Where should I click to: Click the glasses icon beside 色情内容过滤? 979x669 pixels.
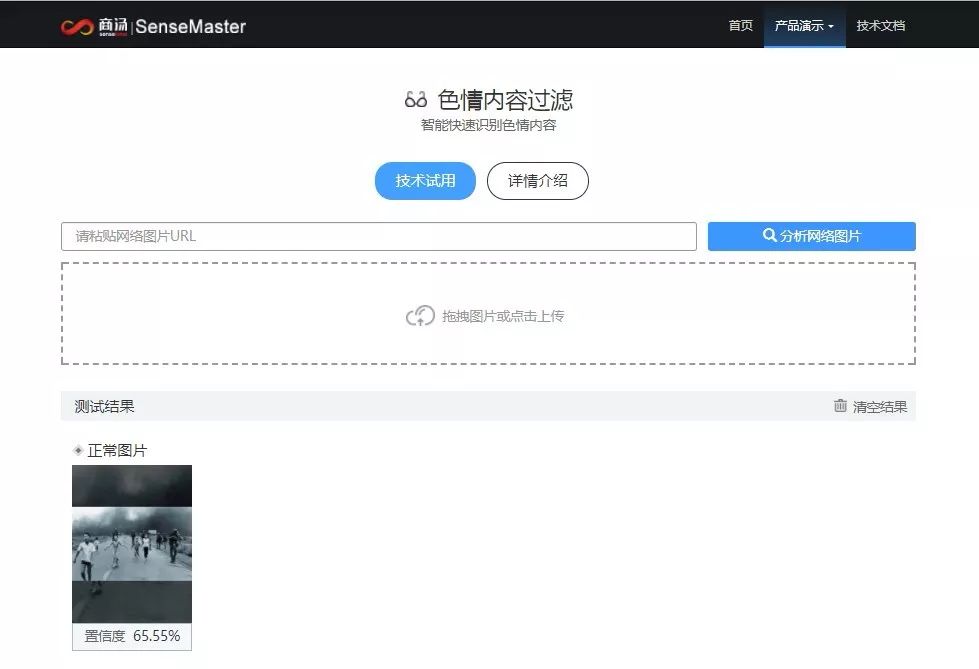(x=416, y=99)
